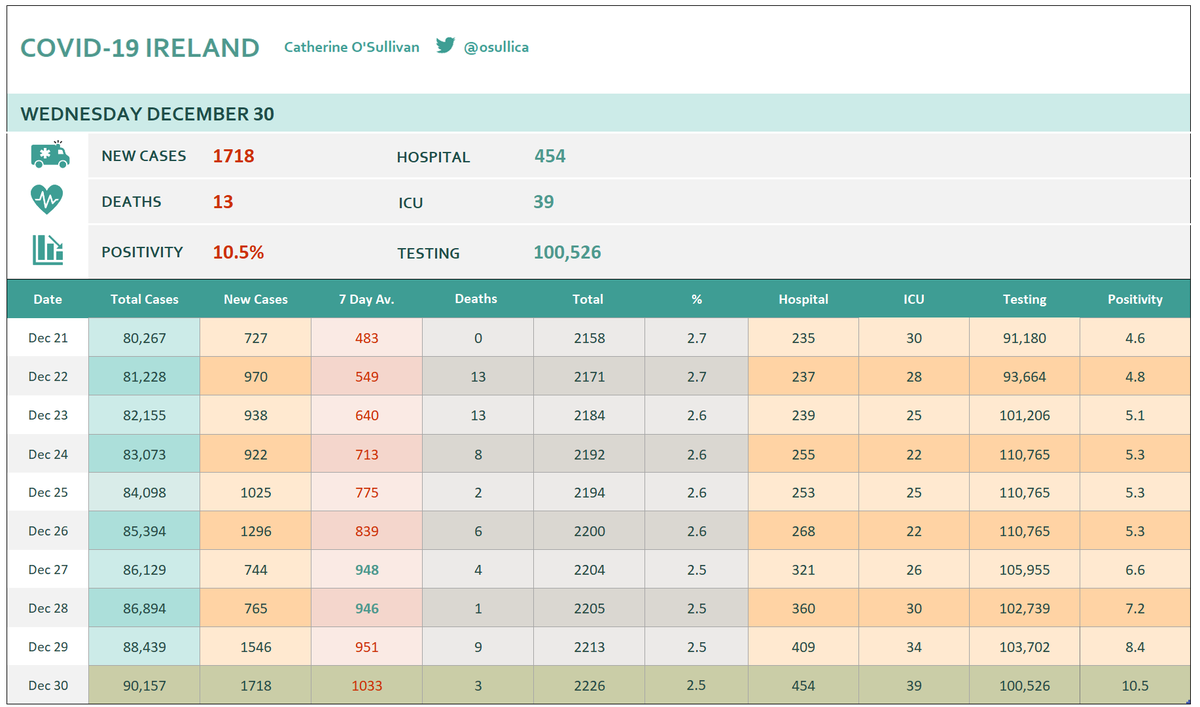
Task: Click the ICU summary value 39
Action: pos(543,202)
